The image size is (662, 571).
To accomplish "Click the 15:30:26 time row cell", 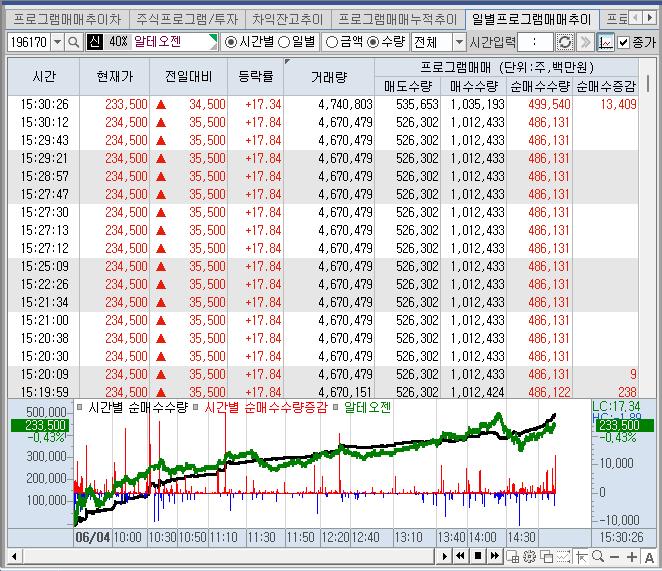I will pyautogui.click(x=45, y=104).
